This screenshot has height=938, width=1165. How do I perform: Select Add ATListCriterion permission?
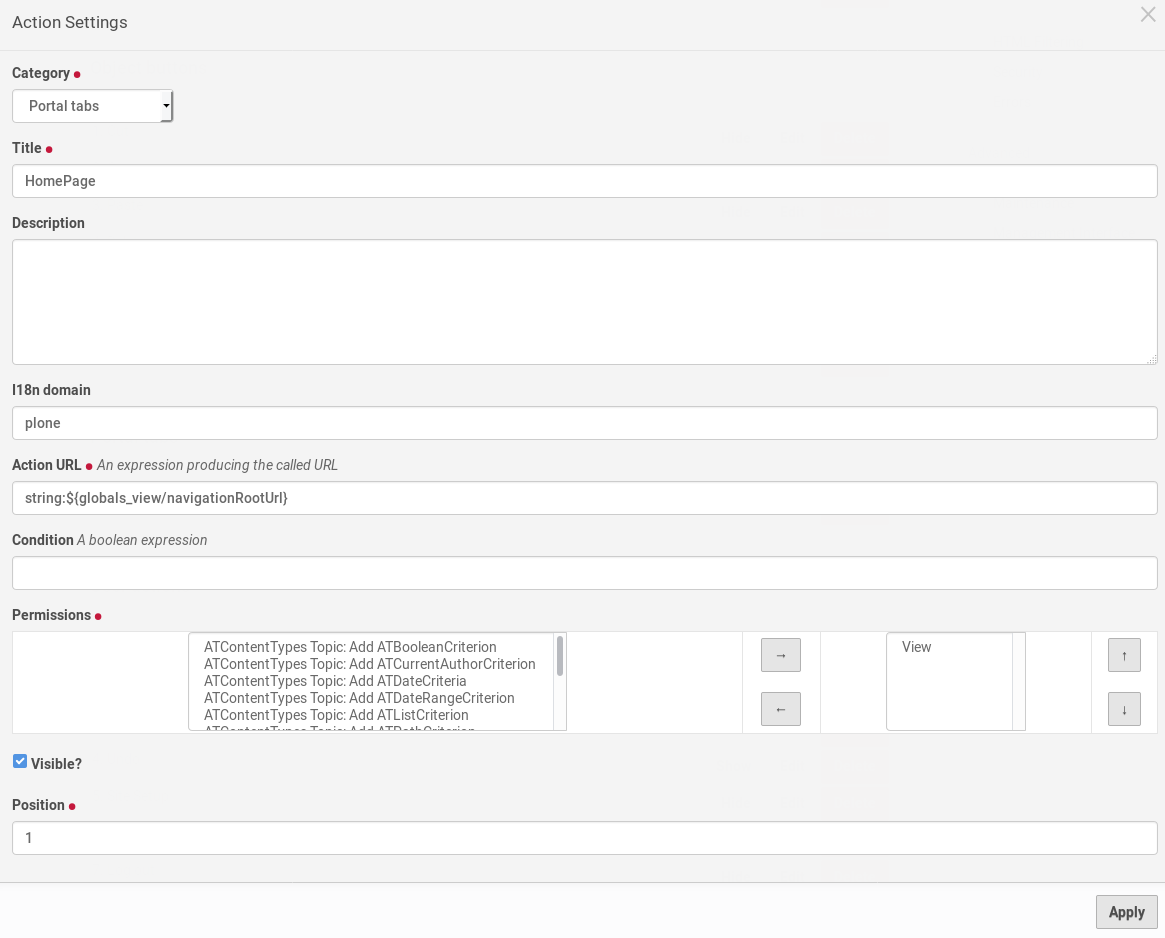click(336, 715)
